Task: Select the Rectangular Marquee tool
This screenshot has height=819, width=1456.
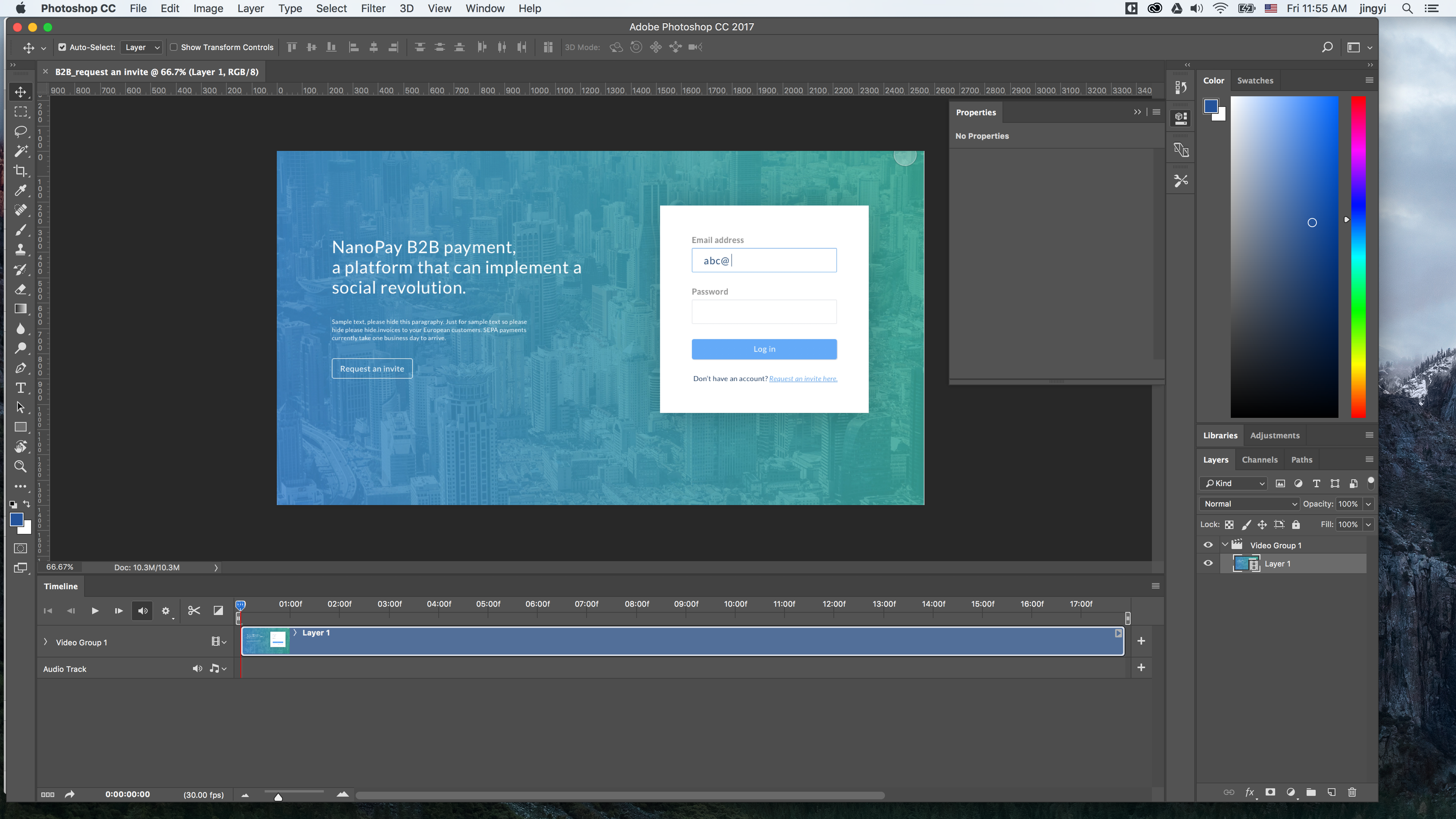Action: coord(21,111)
